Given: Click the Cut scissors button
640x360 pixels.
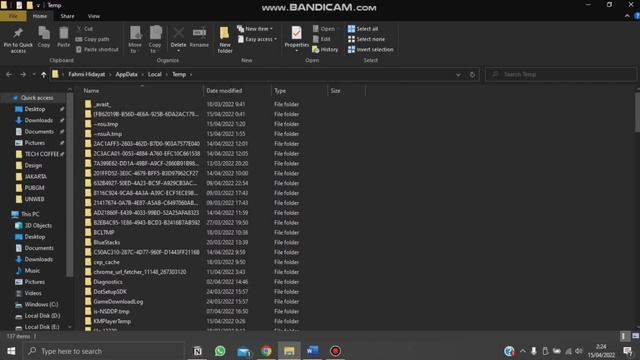Looking at the screenshot, I should click(x=84, y=29).
